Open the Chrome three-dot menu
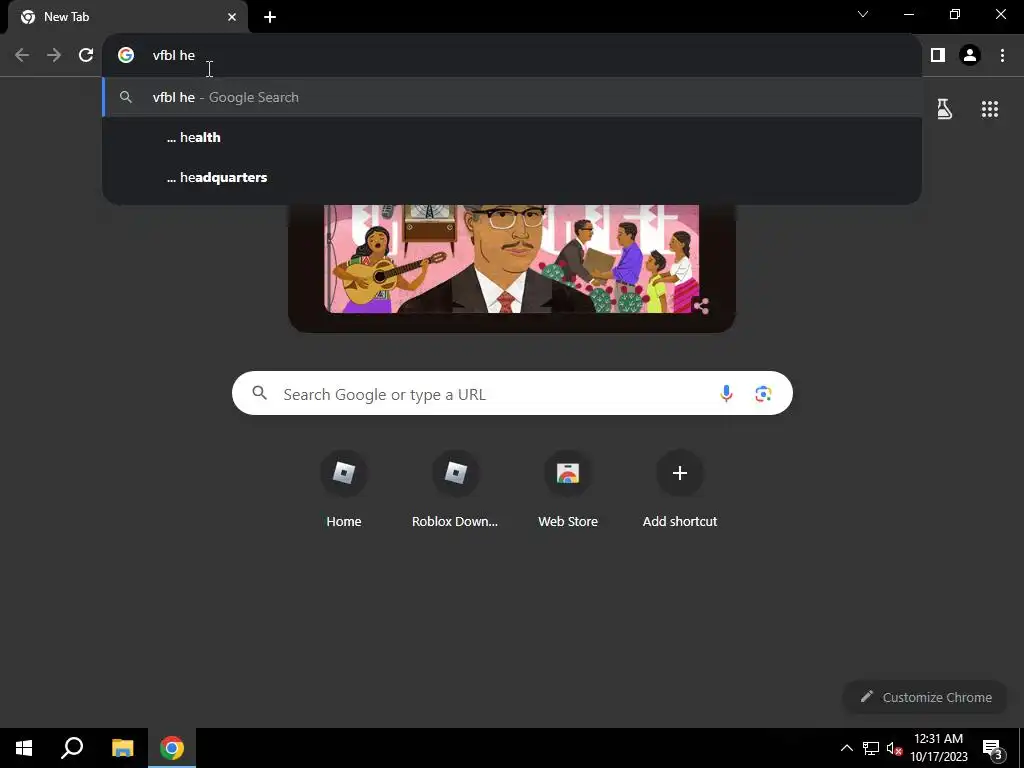 1002,56
